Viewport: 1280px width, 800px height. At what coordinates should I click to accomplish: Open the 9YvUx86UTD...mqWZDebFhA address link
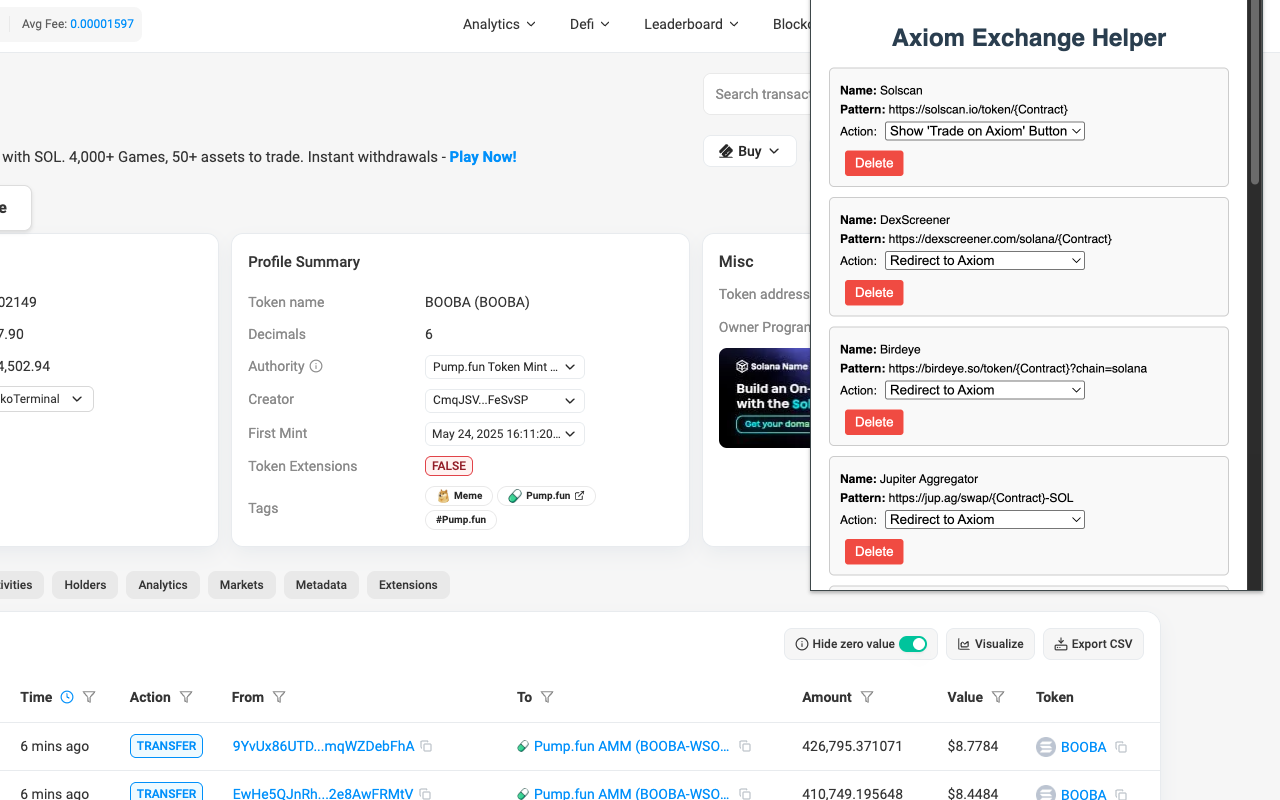click(323, 746)
